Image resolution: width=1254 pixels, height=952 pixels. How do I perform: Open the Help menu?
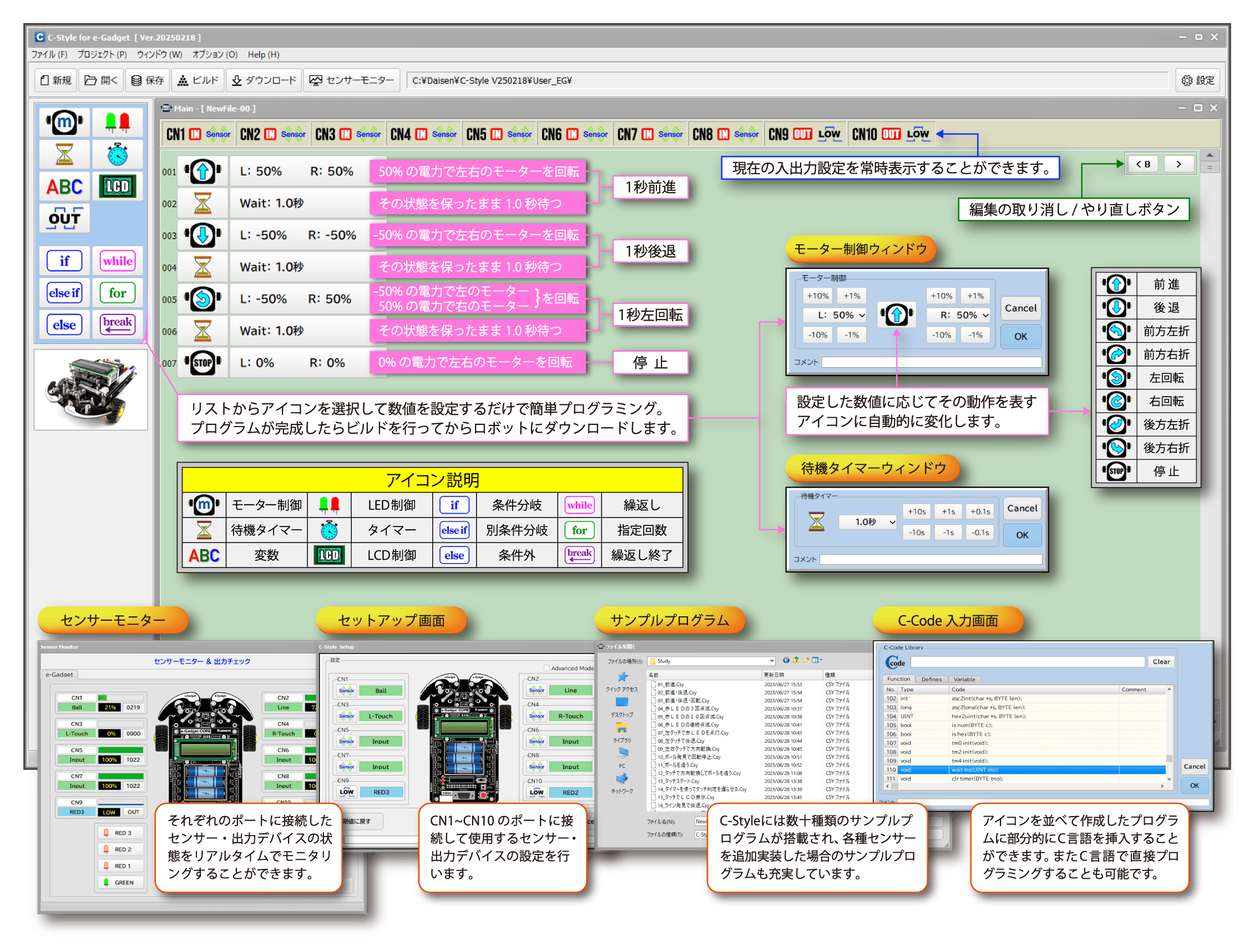(x=264, y=54)
